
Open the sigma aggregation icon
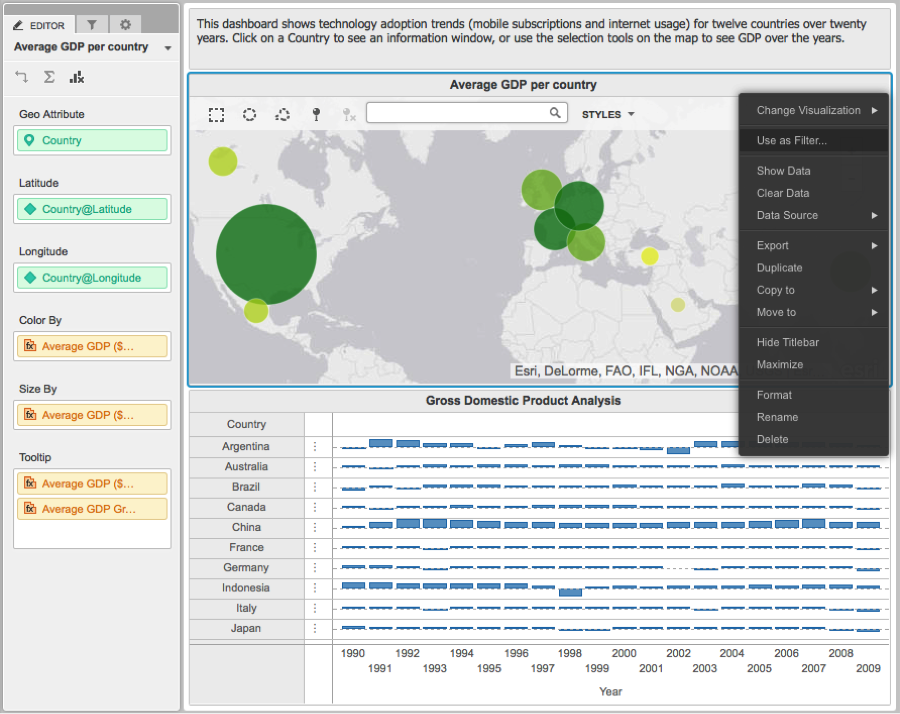(49, 76)
